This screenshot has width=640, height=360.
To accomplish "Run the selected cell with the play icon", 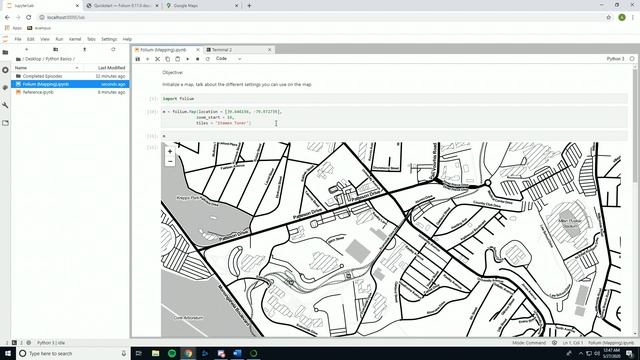I will [187, 59].
